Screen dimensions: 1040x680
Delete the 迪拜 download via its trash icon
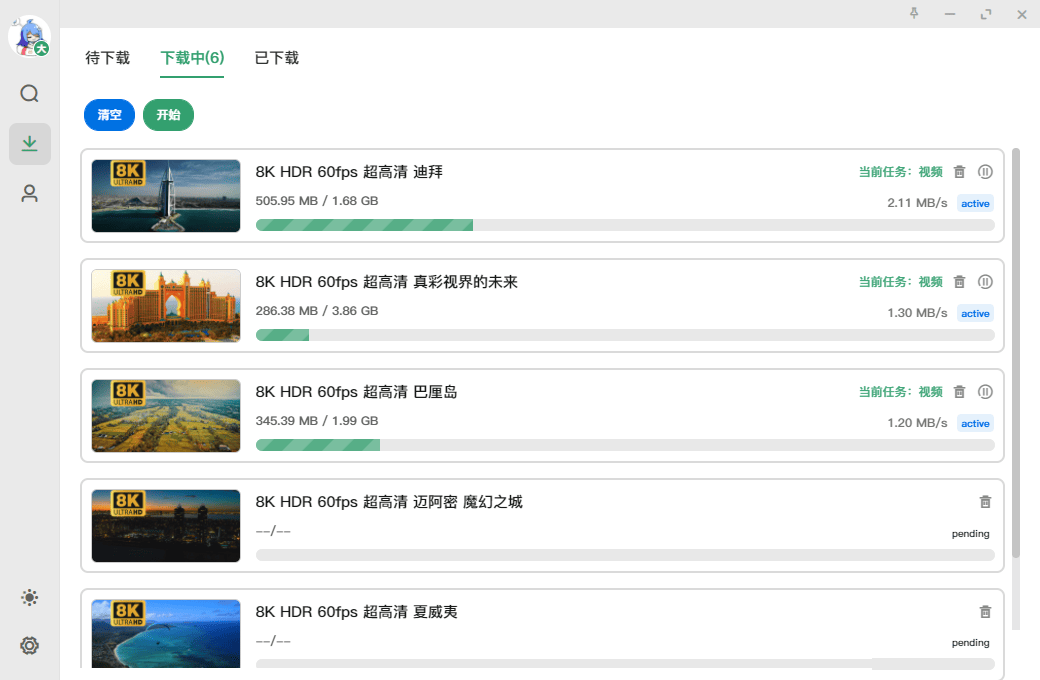(x=960, y=171)
